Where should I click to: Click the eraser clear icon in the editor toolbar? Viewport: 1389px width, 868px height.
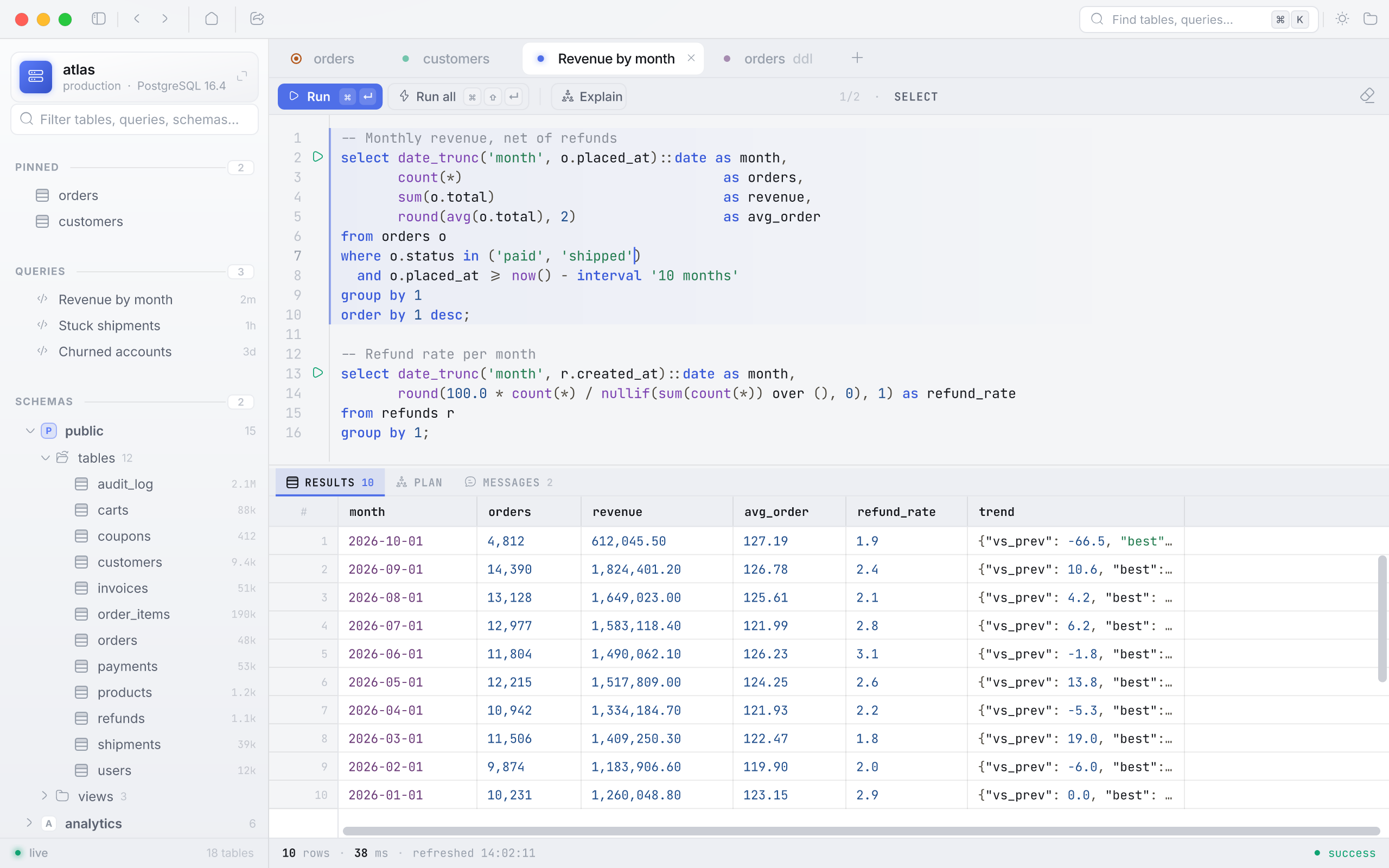click(x=1367, y=95)
